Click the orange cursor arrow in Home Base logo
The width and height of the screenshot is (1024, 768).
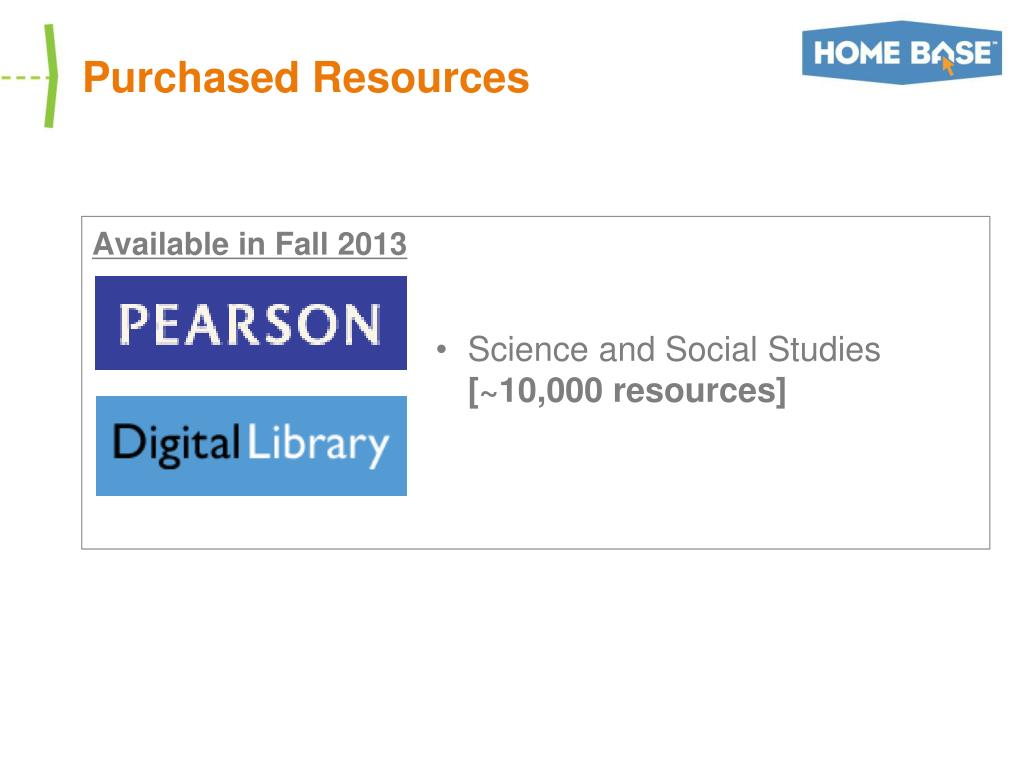click(948, 65)
